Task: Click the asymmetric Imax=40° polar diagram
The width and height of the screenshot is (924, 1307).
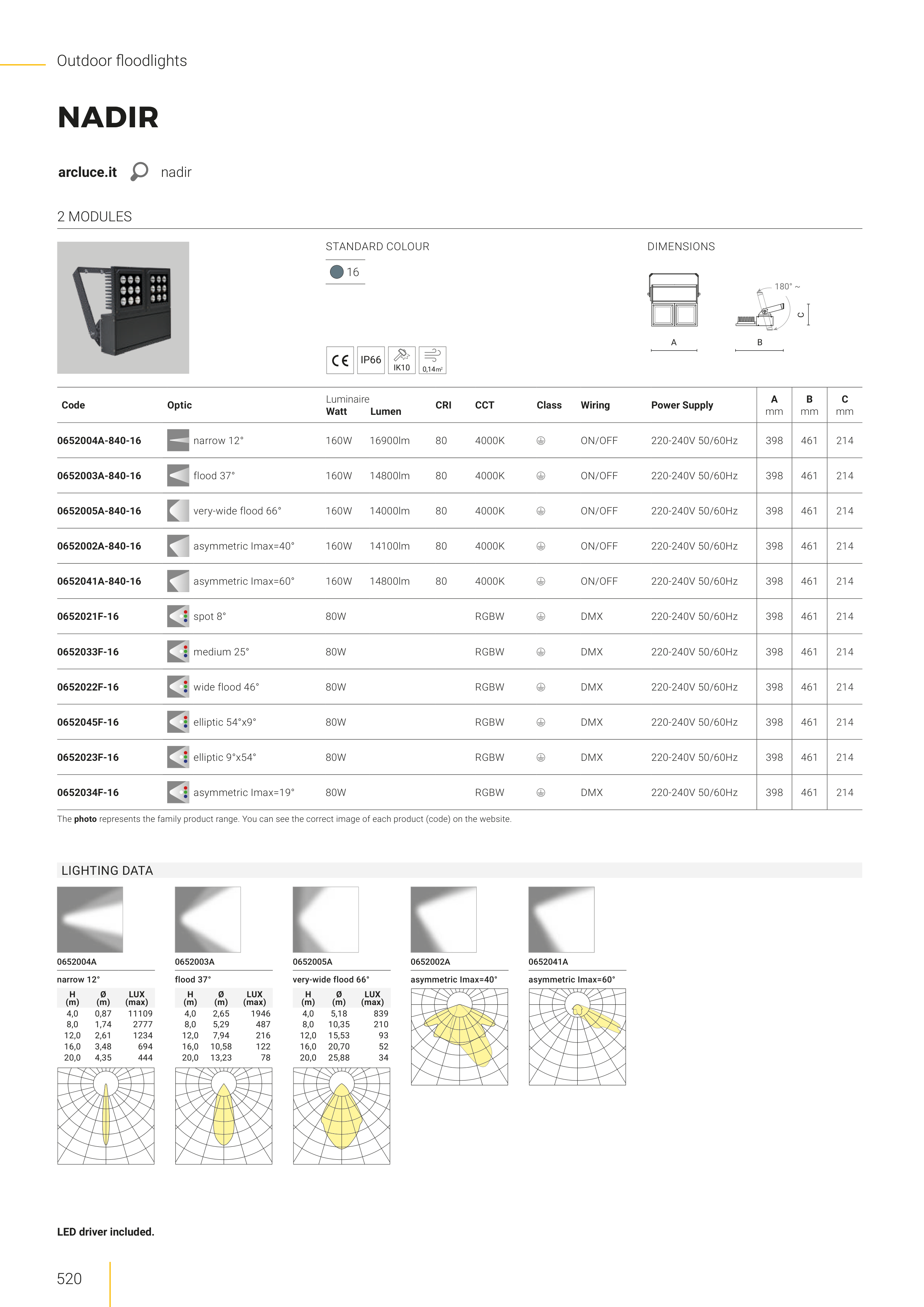Action: 459,1036
